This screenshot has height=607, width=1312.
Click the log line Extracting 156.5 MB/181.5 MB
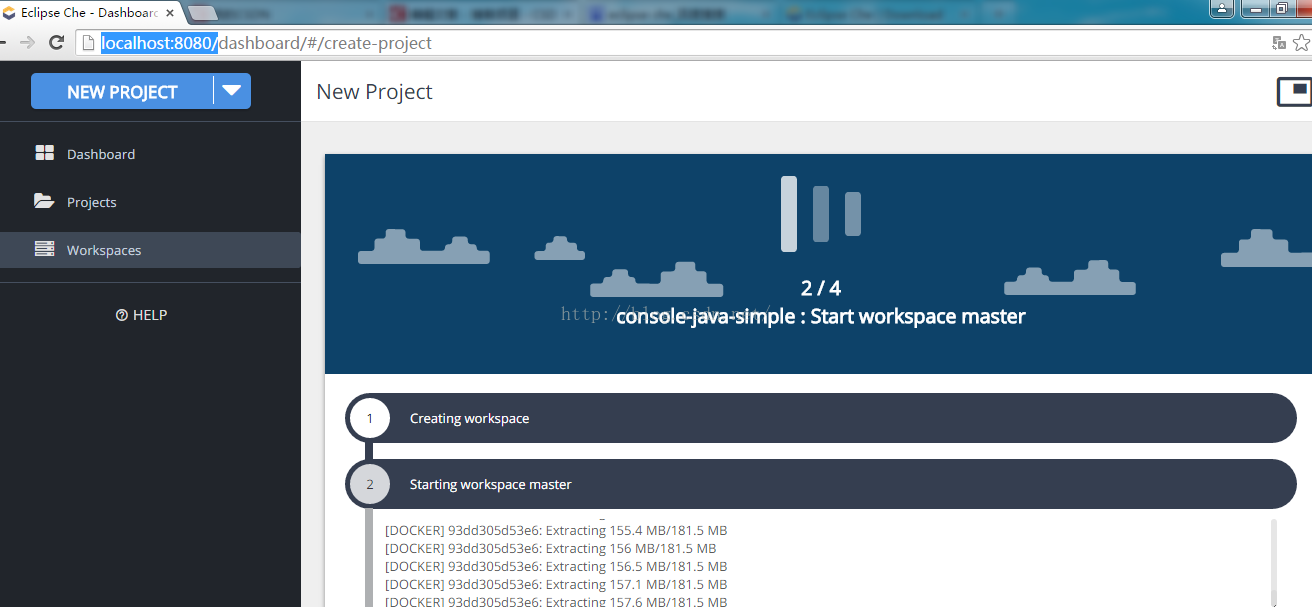(x=556, y=566)
